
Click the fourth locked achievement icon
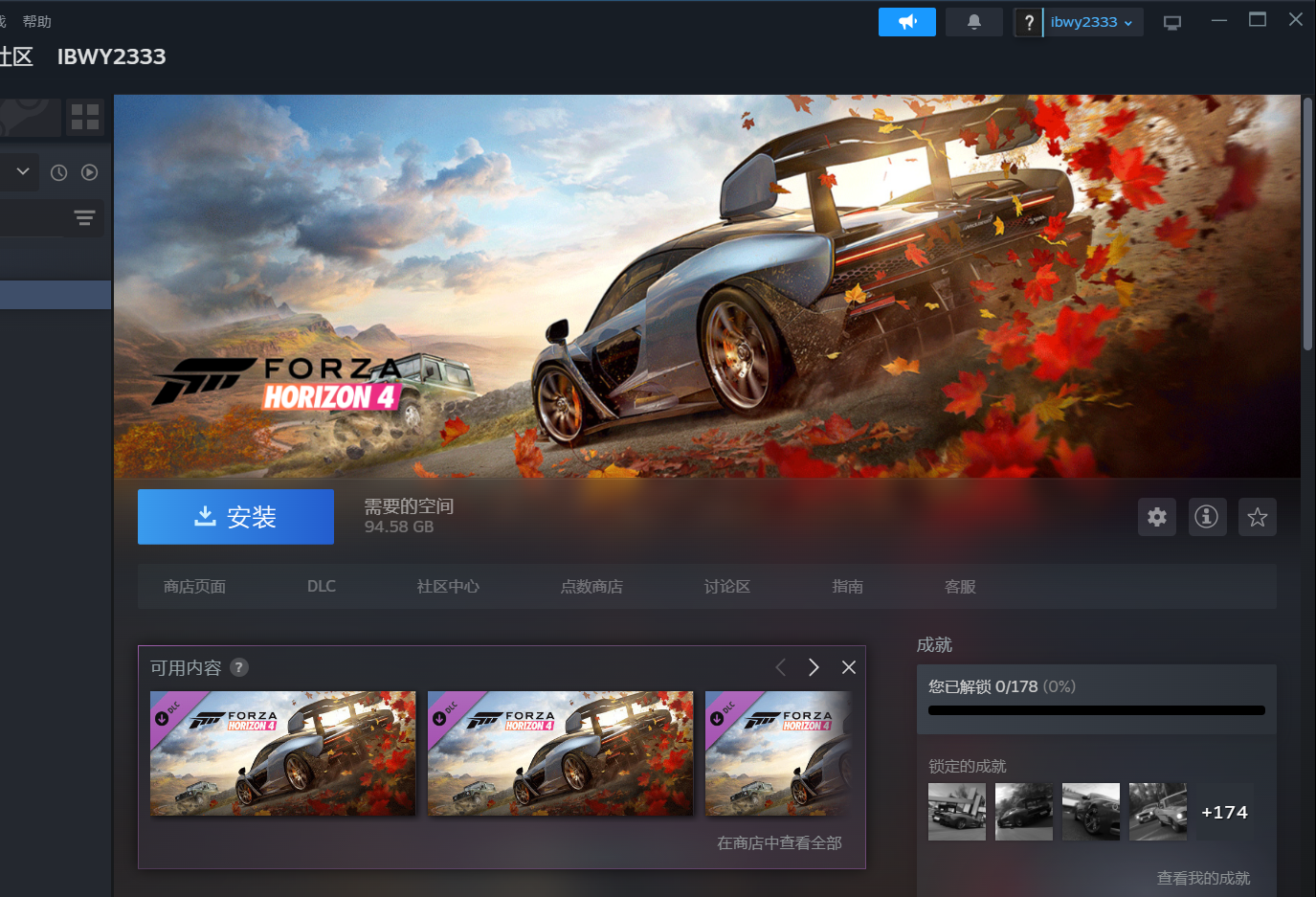(1158, 812)
